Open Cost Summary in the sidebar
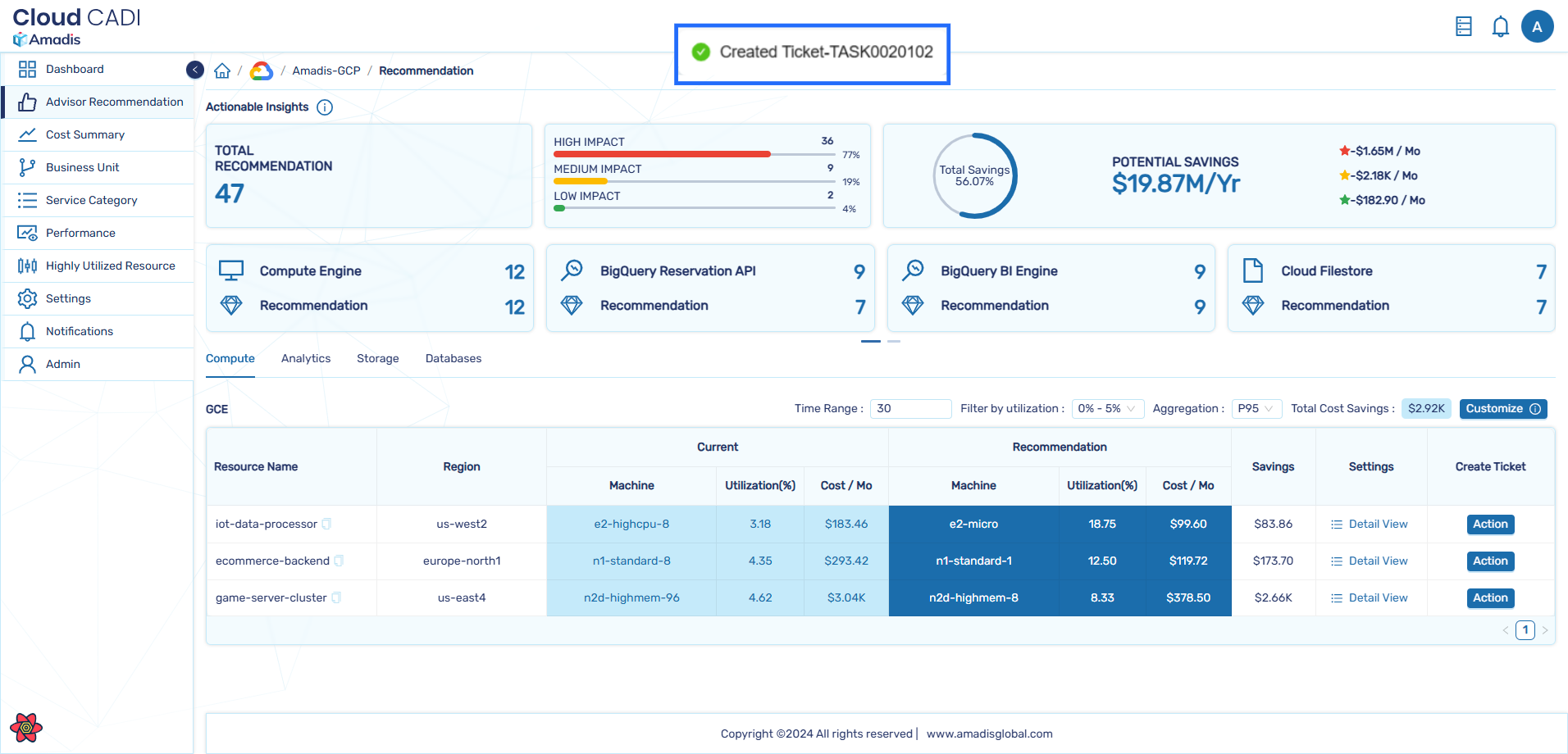1568x754 pixels. pos(85,135)
